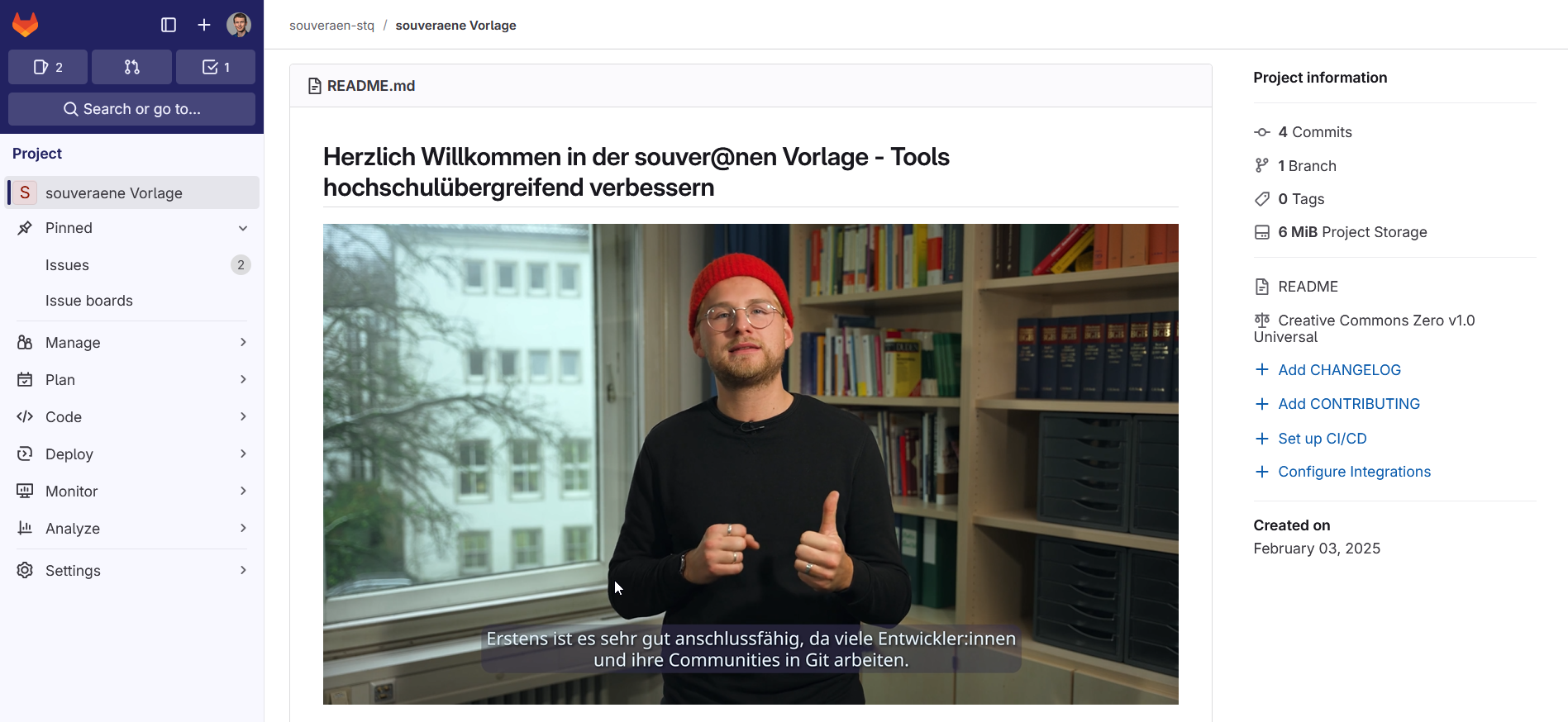Open souveraen-stq breadcrumb link
The height and width of the screenshot is (722, 1568).
coord(331,26)
